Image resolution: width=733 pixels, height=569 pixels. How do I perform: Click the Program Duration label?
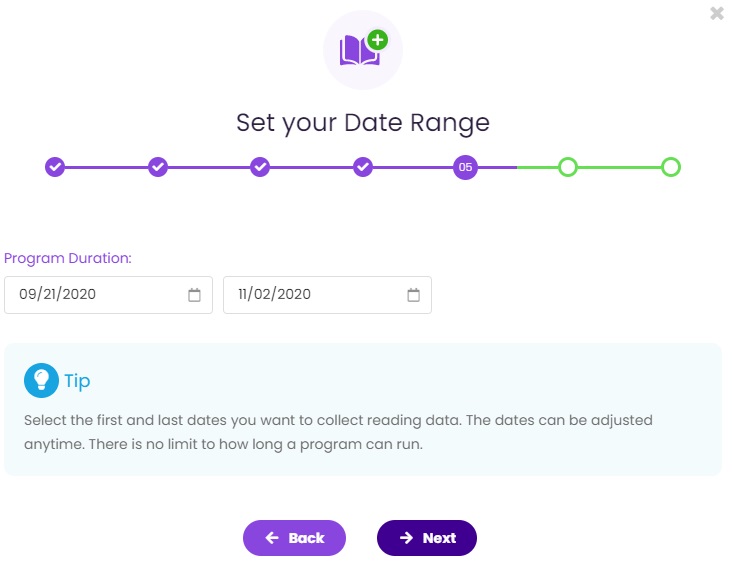pos(68,258)
